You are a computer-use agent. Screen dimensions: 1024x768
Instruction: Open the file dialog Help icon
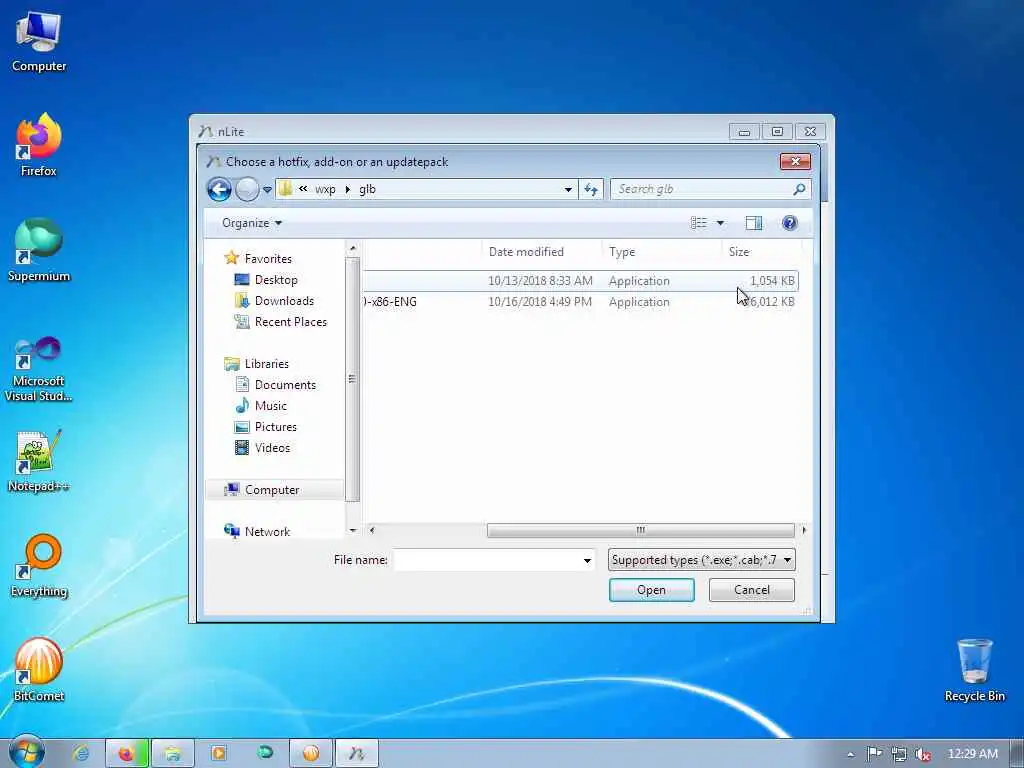[x=790, y=223]
